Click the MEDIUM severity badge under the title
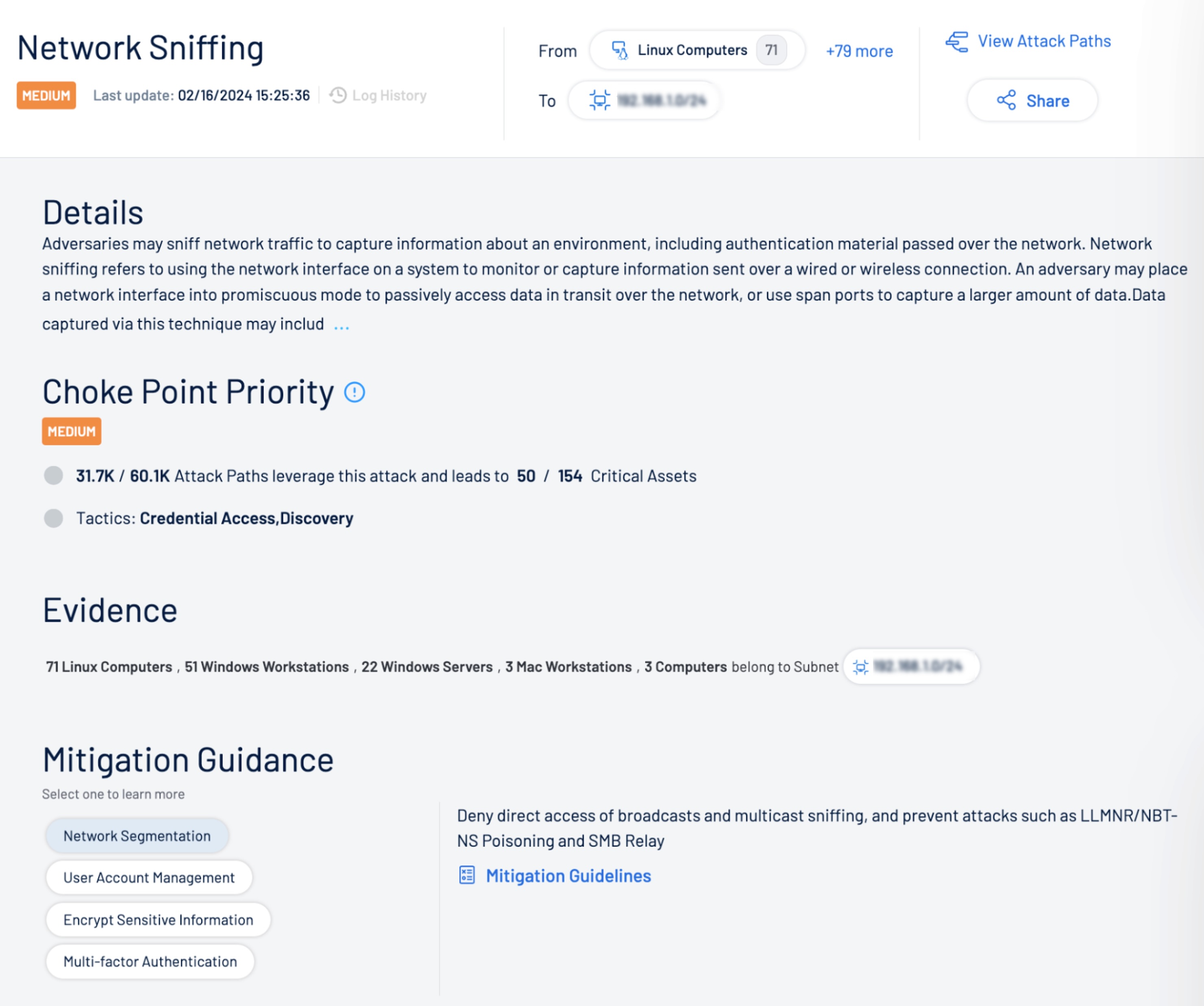Image resolution: width=1204 pixels, height=1006 pixels. click(46, 95)
